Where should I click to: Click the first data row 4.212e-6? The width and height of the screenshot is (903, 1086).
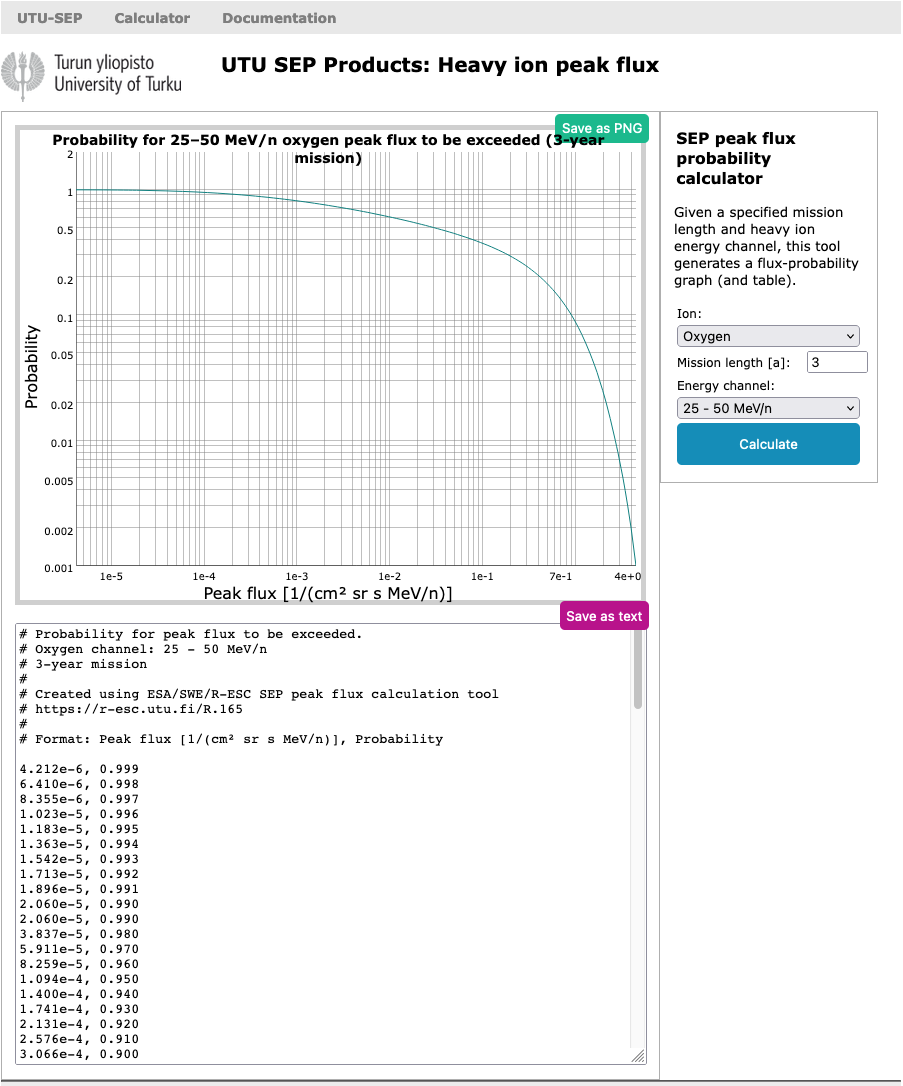(86, 769)
